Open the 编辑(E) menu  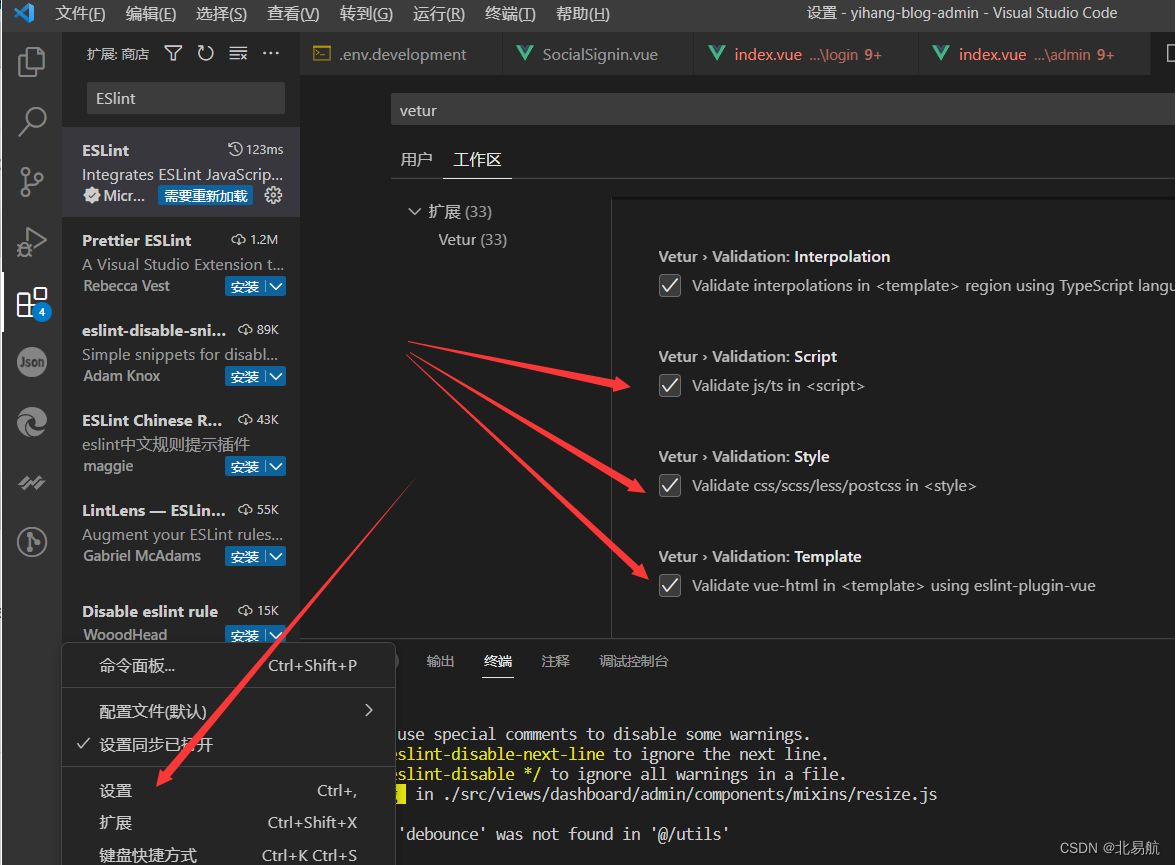click(151, 14)
